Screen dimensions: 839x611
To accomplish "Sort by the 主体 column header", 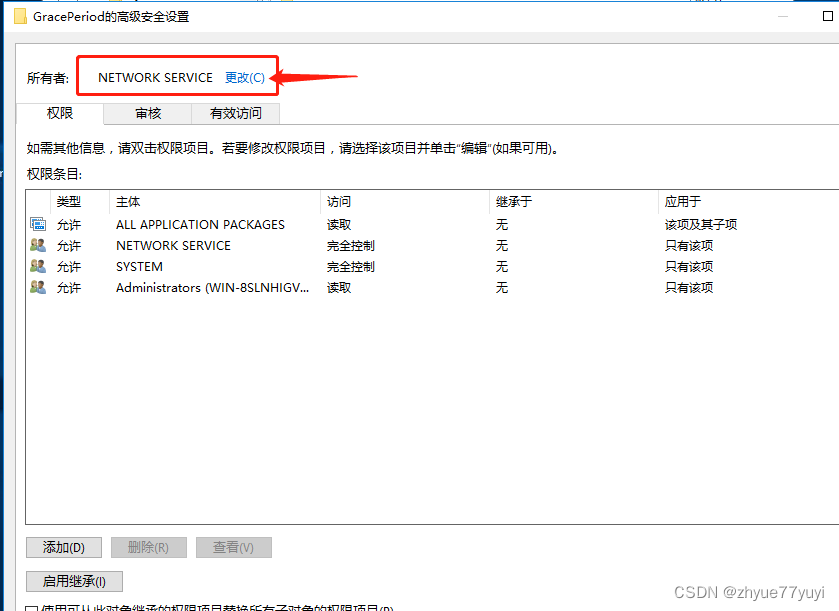I will point(215,202).
